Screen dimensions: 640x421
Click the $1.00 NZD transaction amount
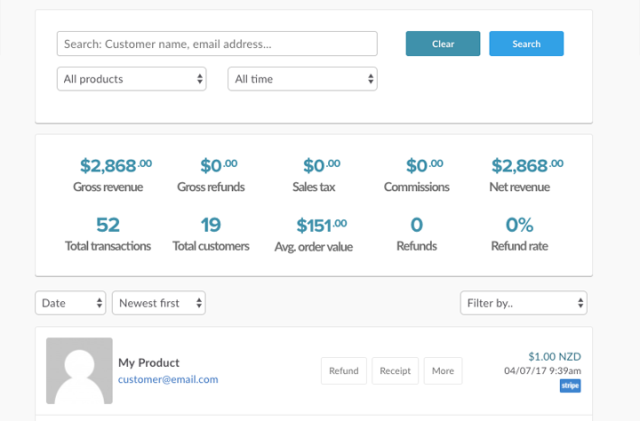coord(554,356)
